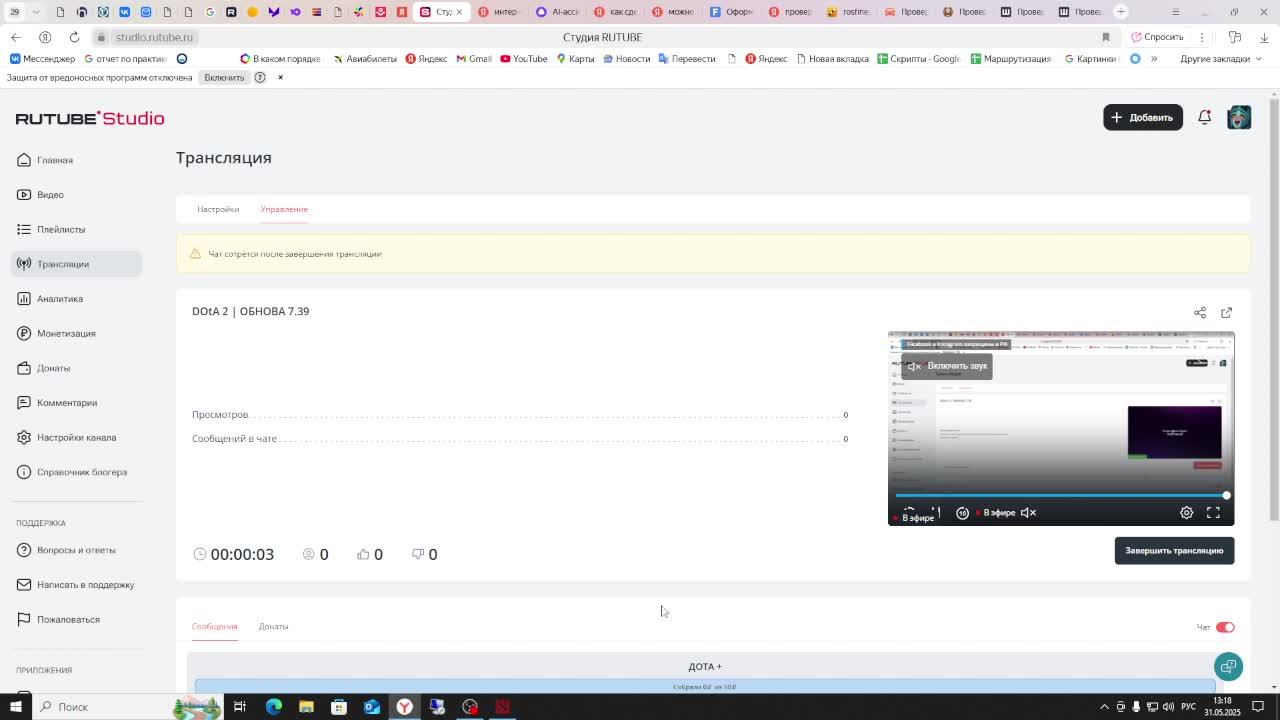Show more bookmarks chevron
Screen dimensions: 1280x720
point(1154,59)
